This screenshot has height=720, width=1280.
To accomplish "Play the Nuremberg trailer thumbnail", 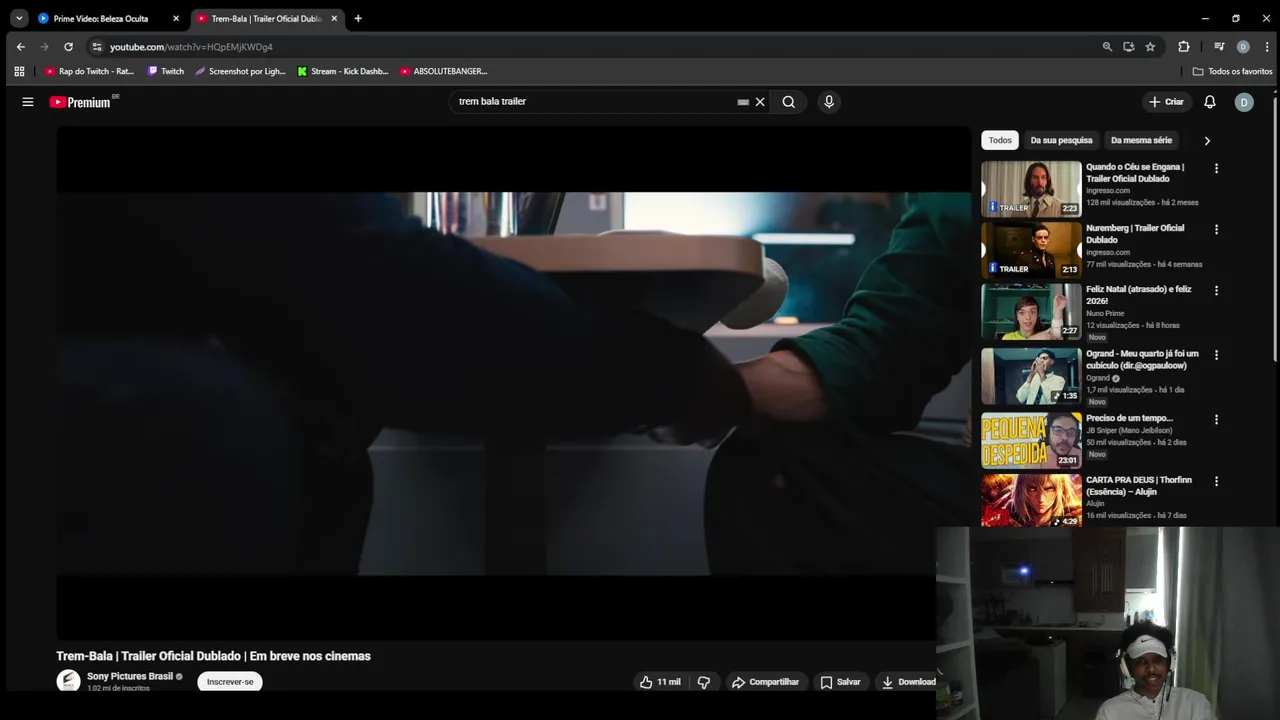I will pos(1031,249).
